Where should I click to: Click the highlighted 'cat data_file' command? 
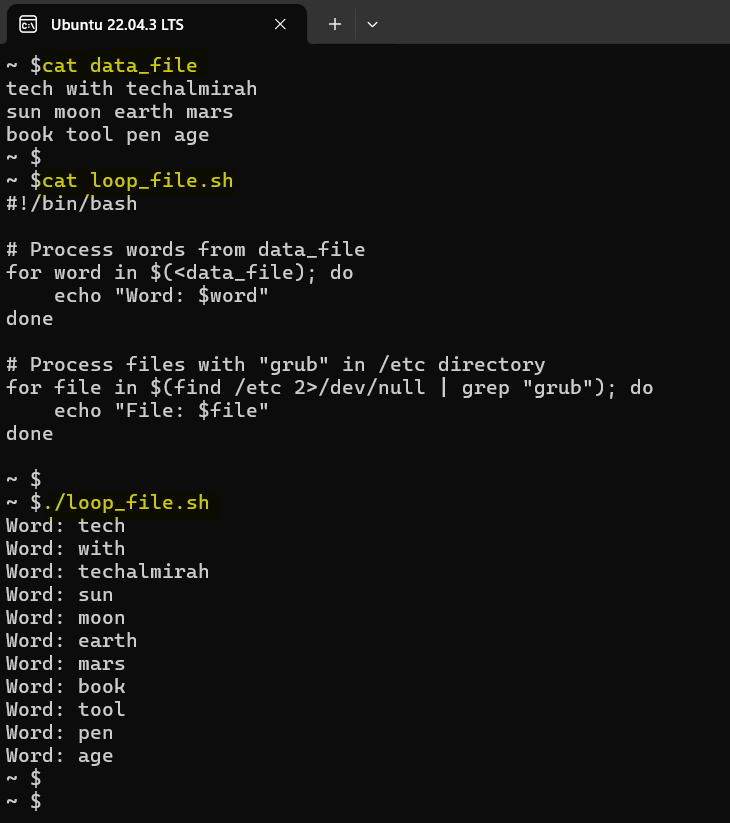tap(119, 66)
